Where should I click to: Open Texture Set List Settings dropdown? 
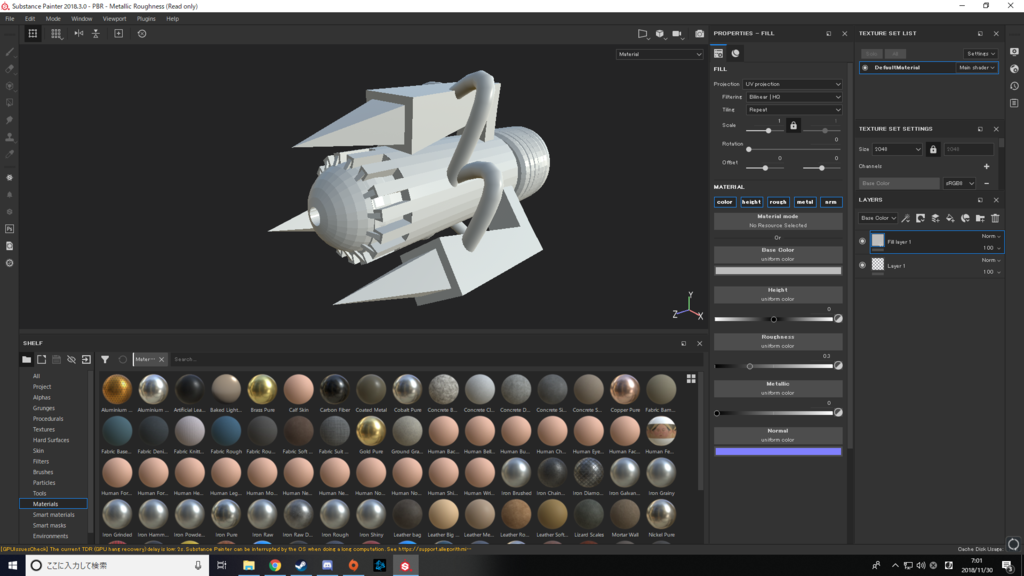pos(981,54)
